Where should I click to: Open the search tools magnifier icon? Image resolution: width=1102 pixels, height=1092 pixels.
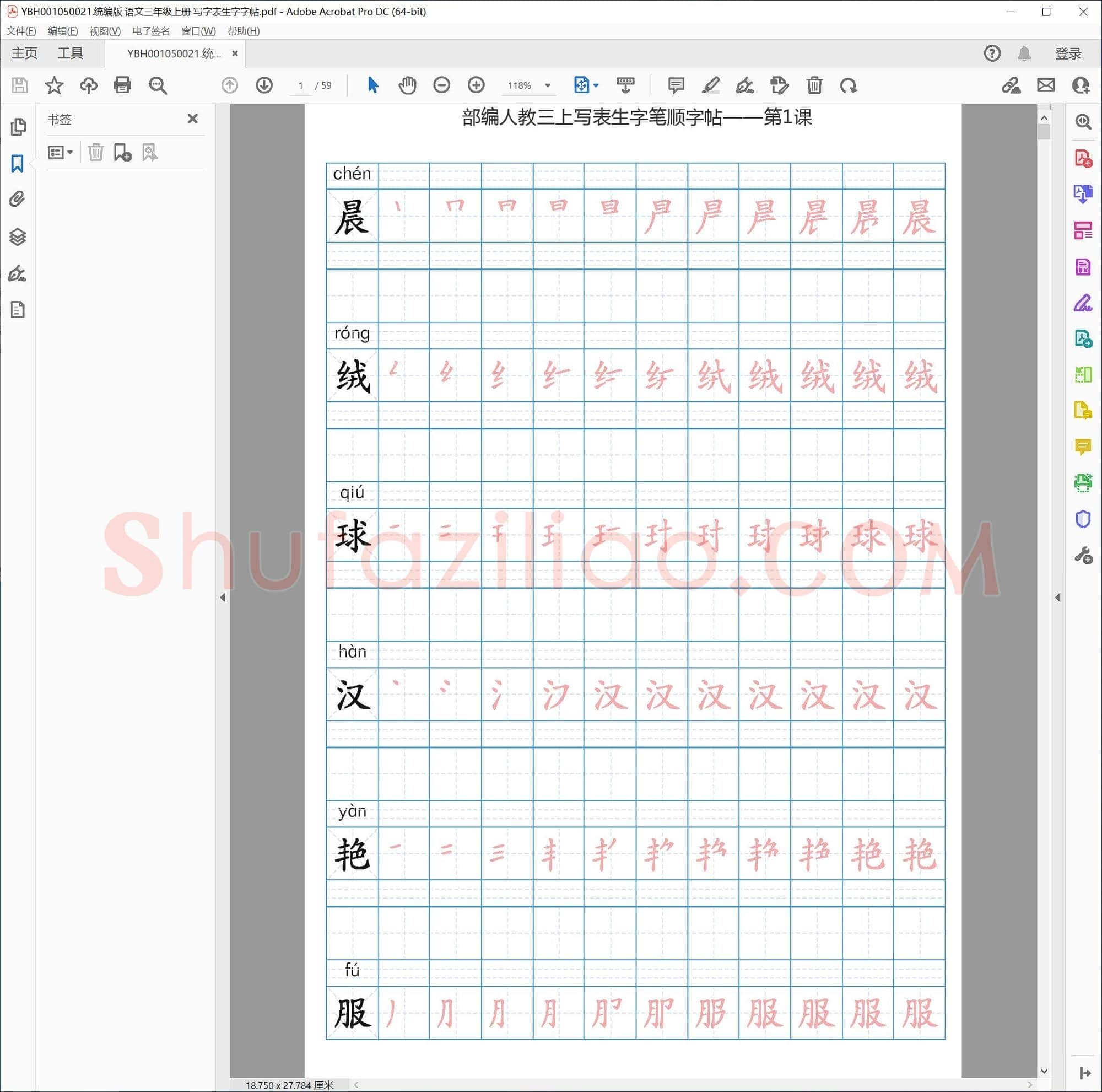coord(1083,121)
